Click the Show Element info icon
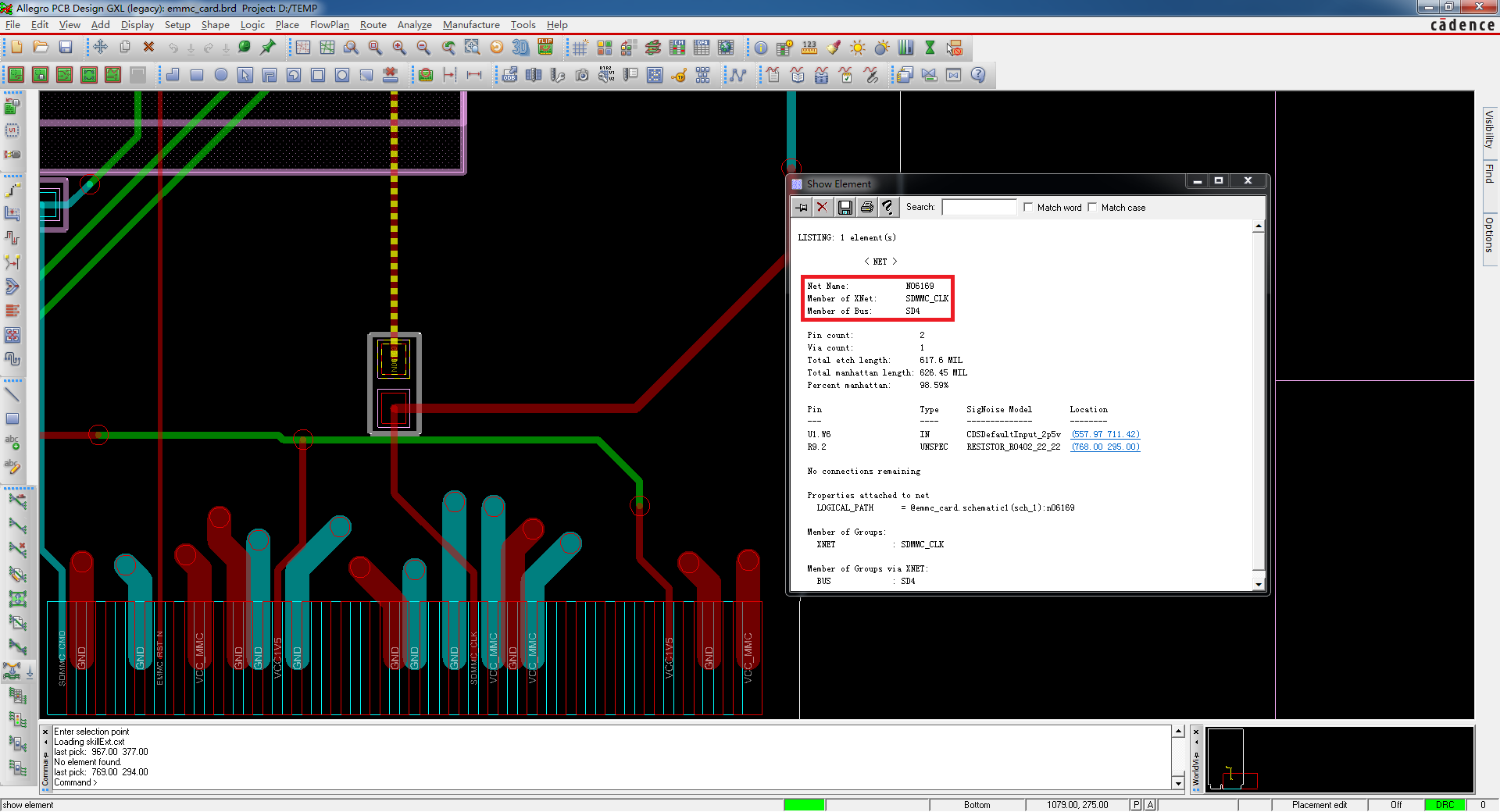1500x812 pixels. click(760, 48)
